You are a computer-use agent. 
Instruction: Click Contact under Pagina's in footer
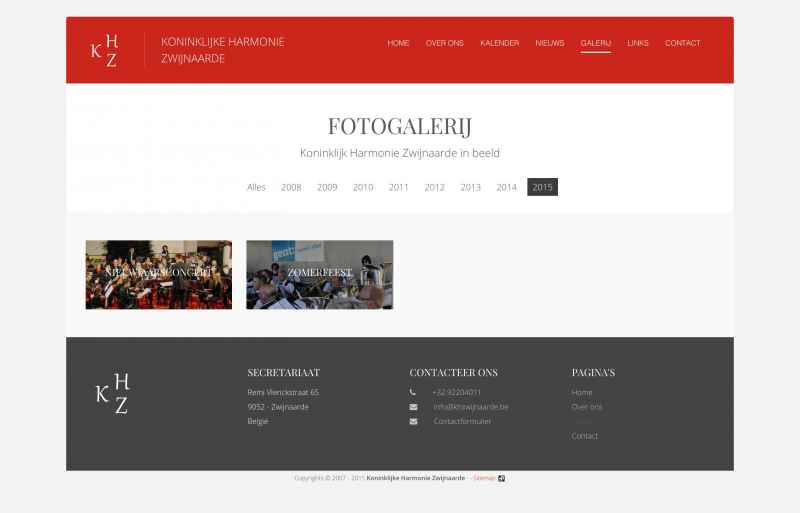tap(585, 435)
